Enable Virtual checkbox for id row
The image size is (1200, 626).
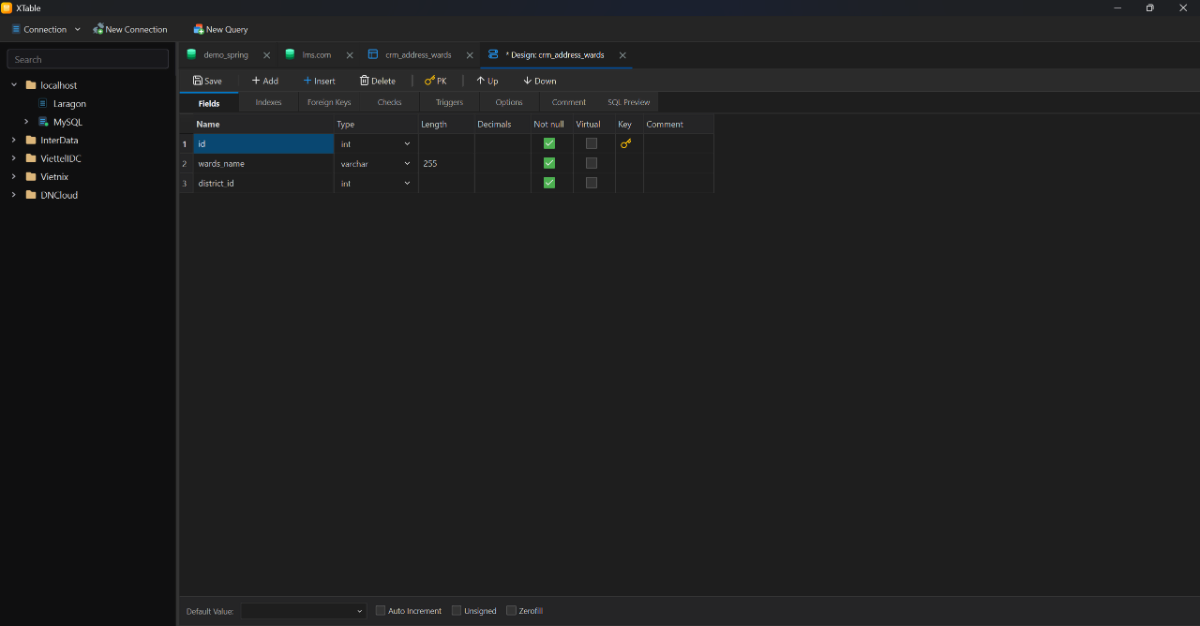(x=591, y=144)
